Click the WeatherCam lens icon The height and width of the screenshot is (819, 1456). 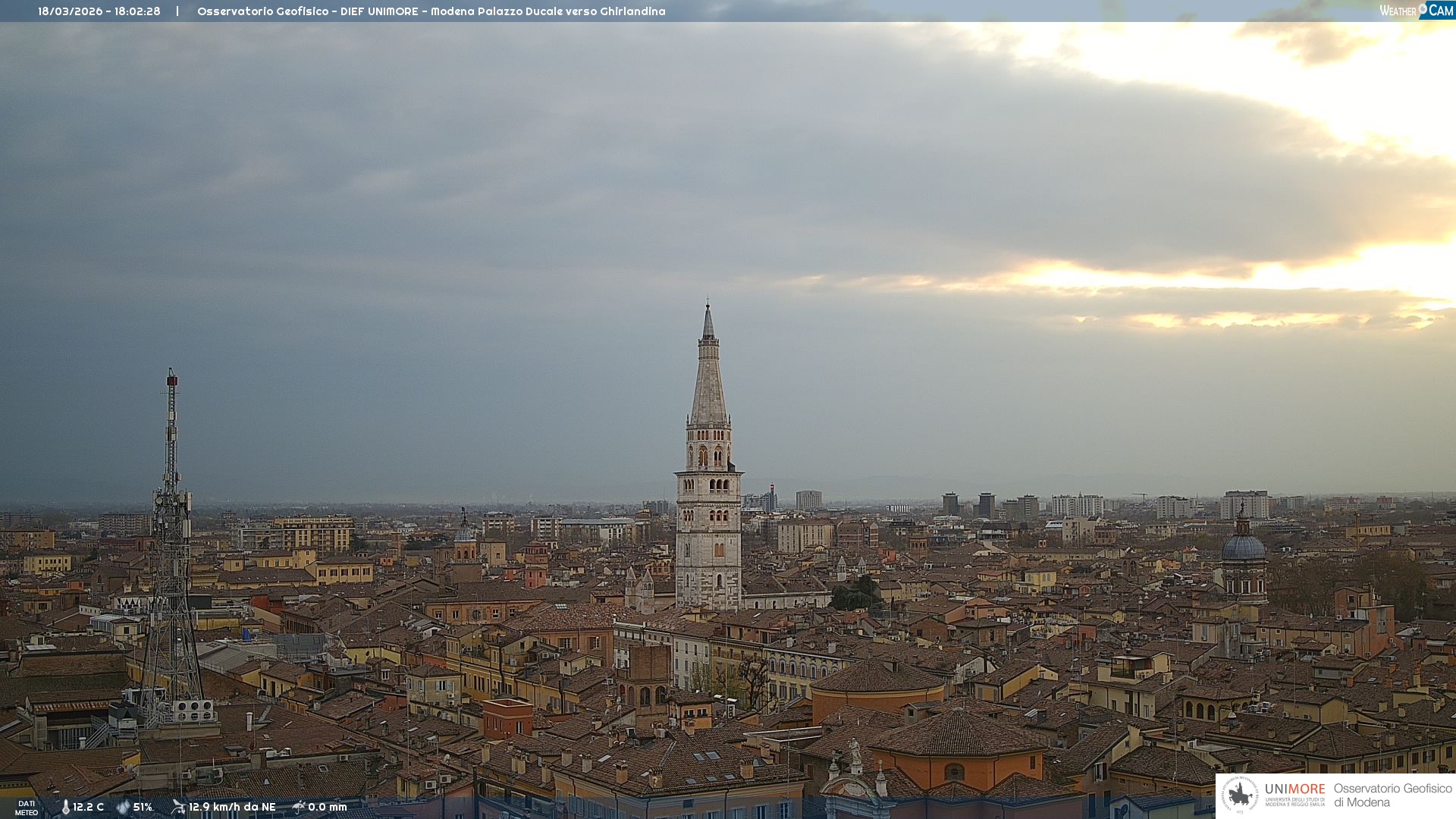[x=1423, y=8]
